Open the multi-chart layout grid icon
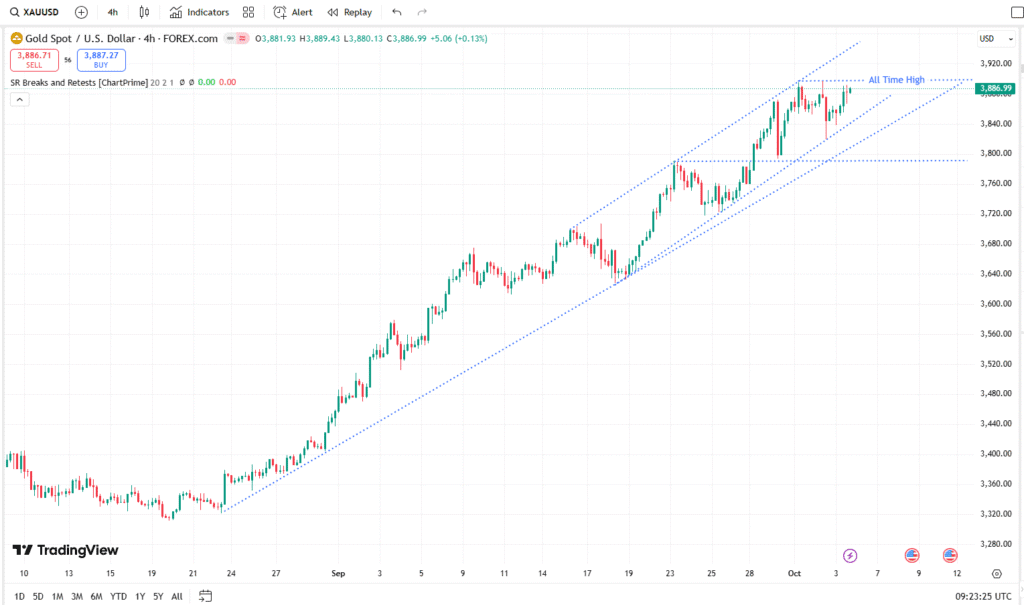The width and height of the screenshot is (1024, 605). pos(247,11)
